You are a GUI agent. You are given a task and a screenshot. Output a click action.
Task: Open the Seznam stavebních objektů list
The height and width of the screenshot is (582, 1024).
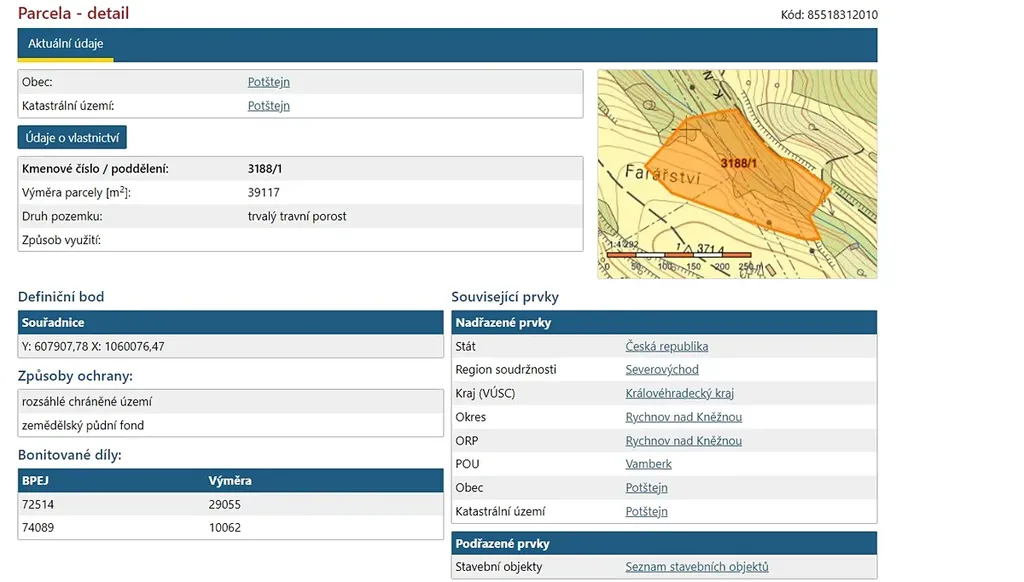pos(696,567)
